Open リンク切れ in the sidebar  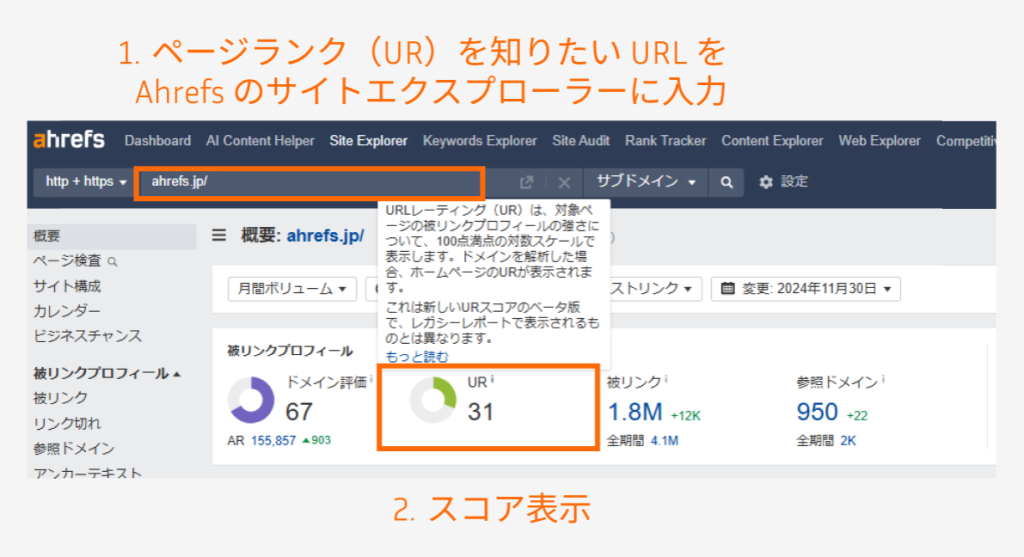(x=67, y=423)
